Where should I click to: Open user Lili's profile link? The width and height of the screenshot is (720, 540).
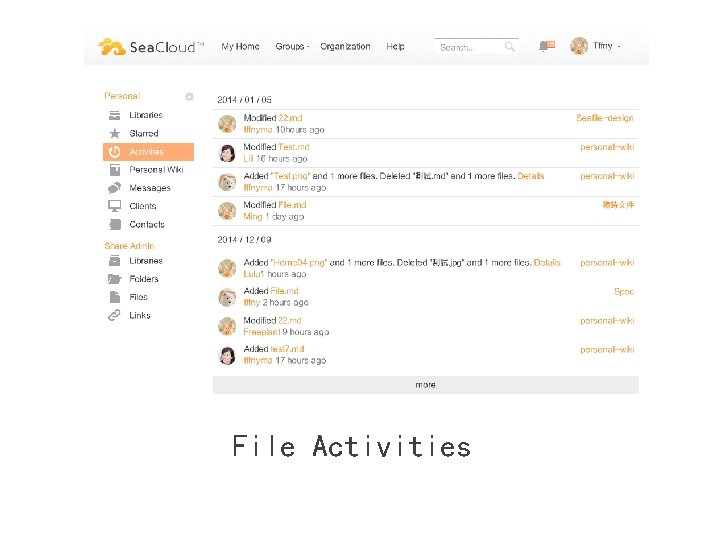pos(248,158)
